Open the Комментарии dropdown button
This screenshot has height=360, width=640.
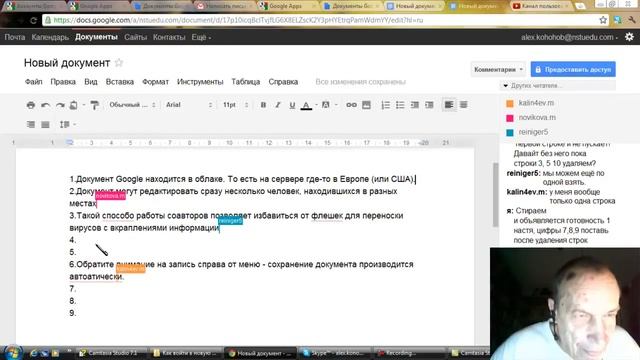click(x=498, y=69)
